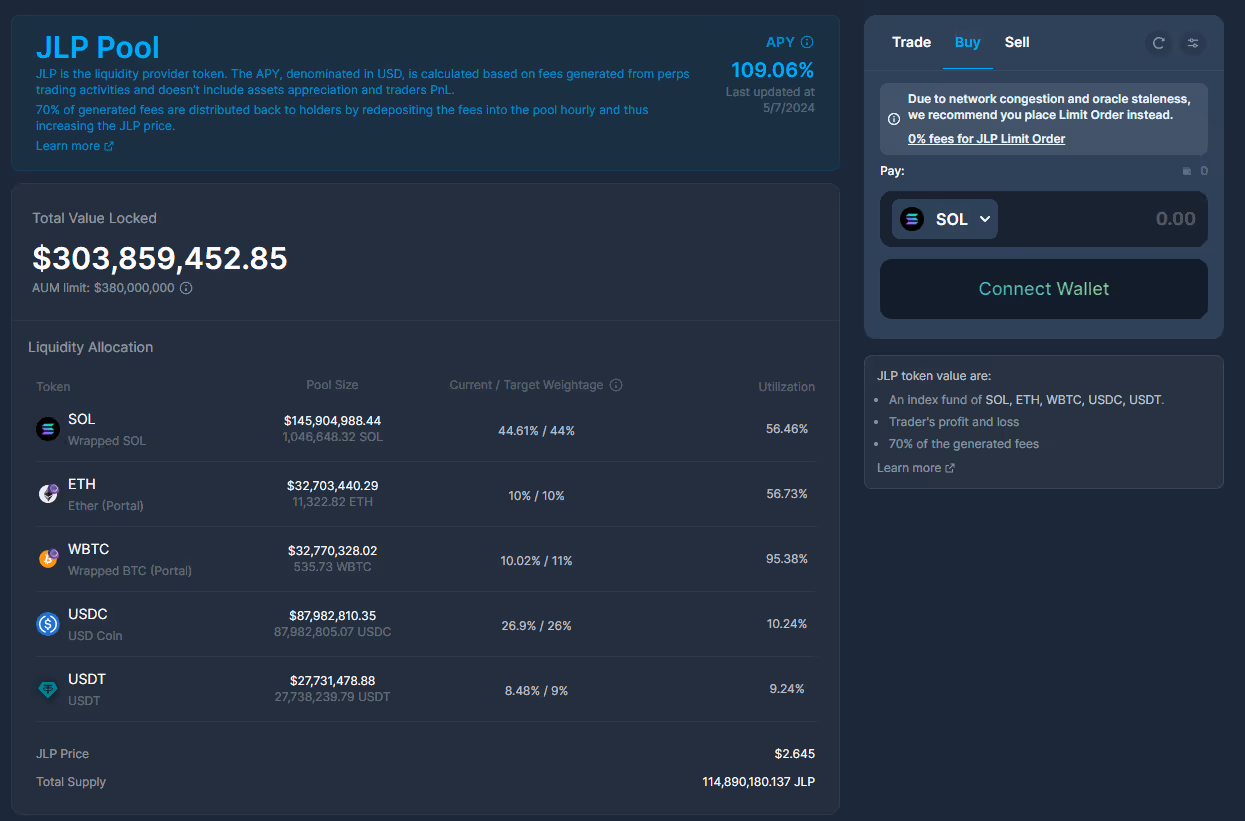
Task: Click the Ether (Portal) token name
Action: coord(106,506)
